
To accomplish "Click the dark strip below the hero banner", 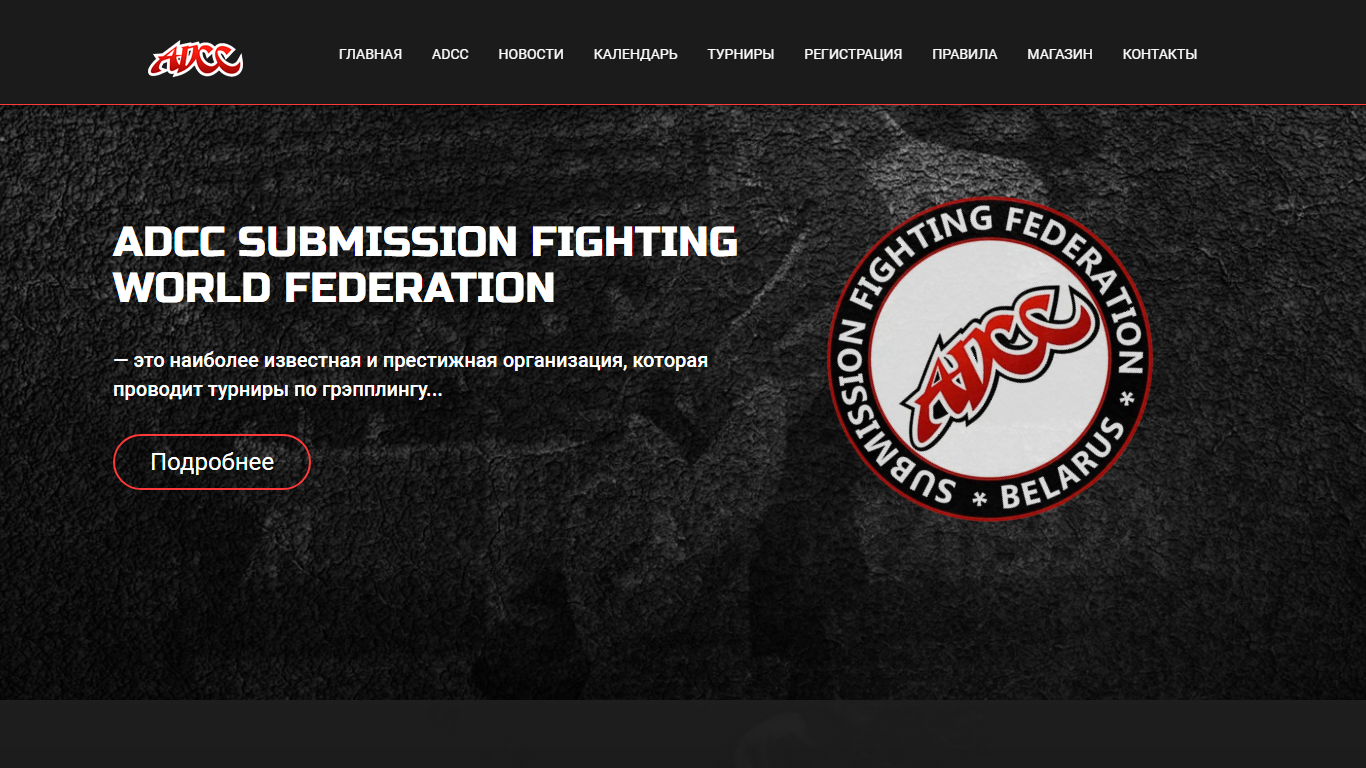I will coord(683,734).
